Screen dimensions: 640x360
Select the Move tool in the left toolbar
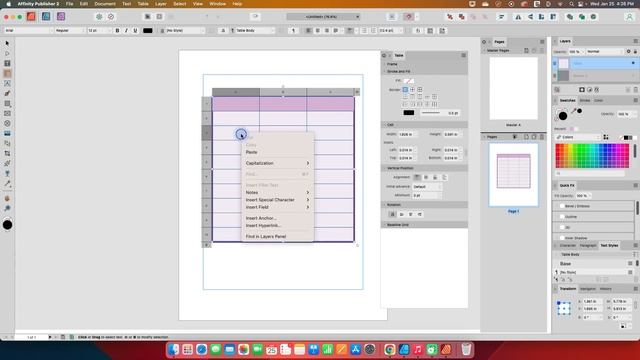point(7,43)
